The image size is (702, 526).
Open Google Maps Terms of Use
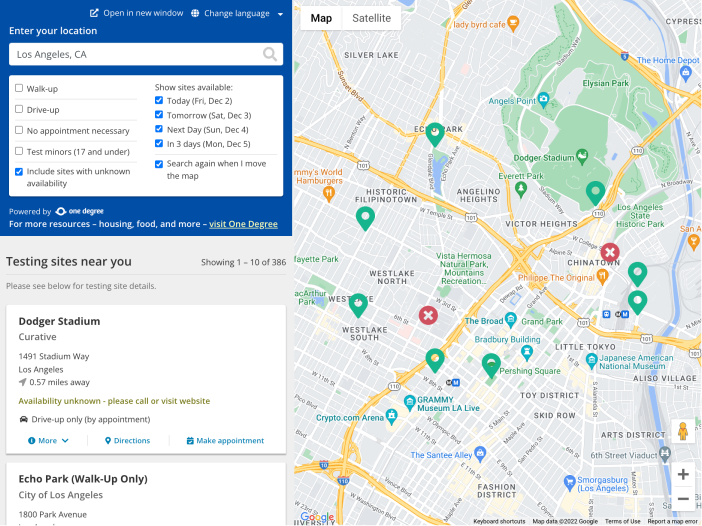(x=622, y=522)
